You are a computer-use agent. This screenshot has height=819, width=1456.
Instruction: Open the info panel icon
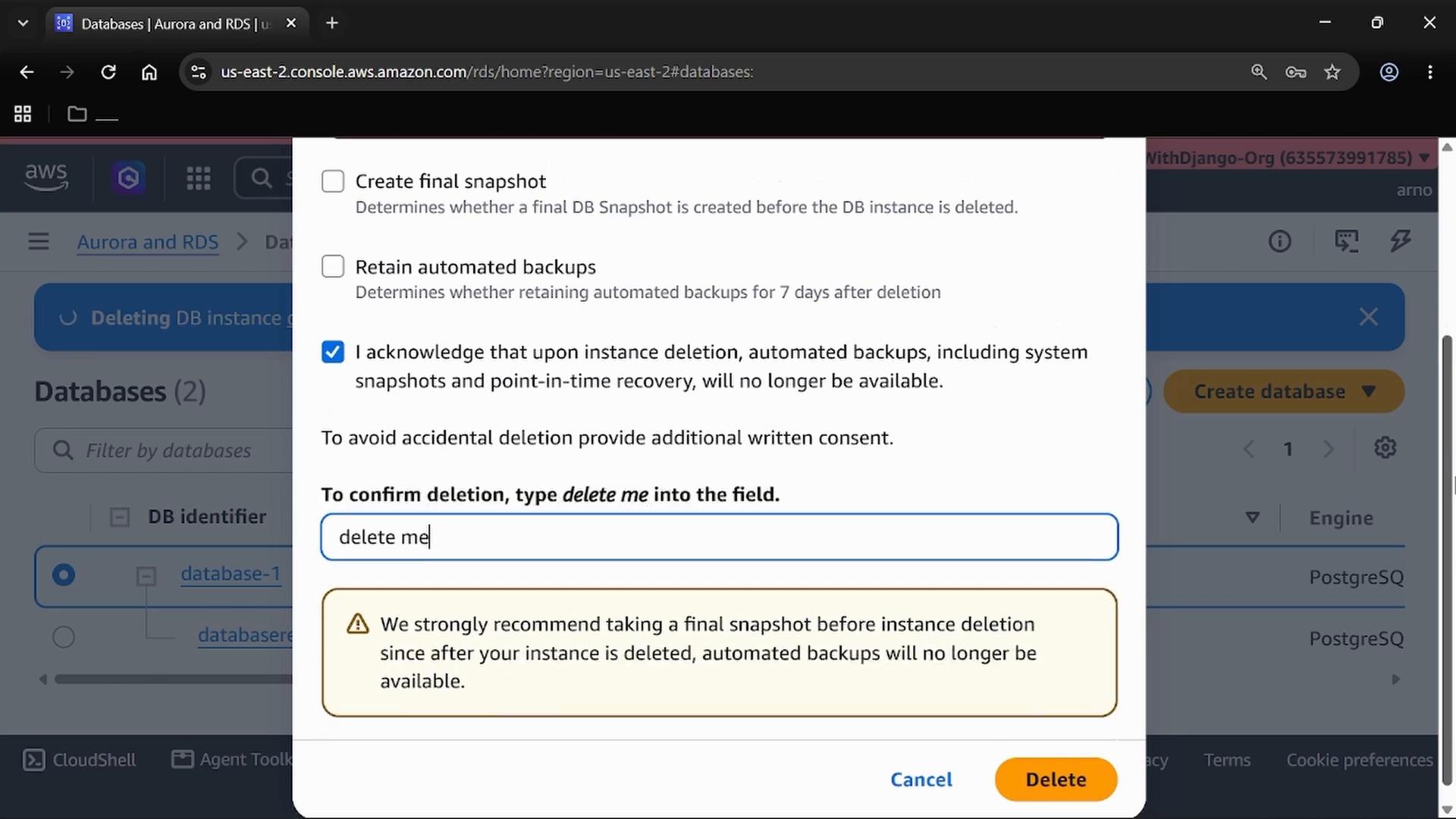tap(1280, 241)
